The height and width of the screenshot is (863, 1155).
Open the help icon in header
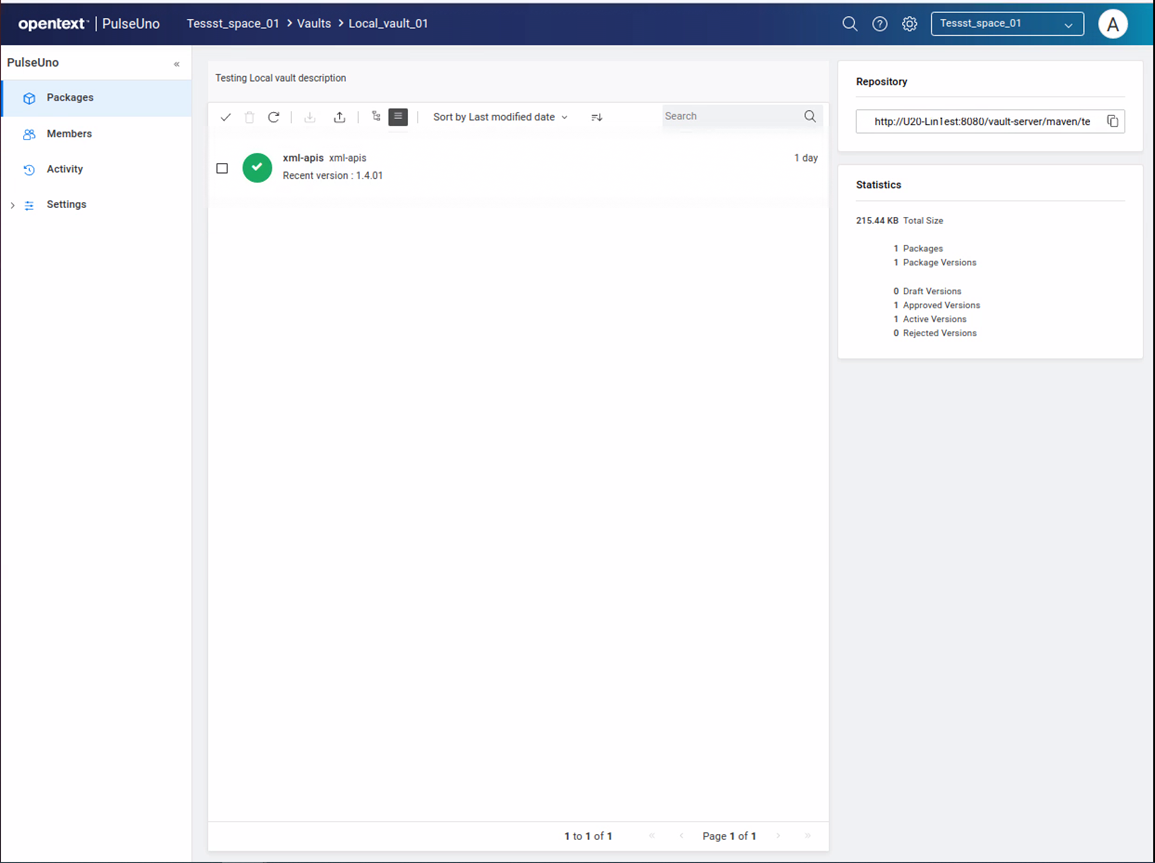tap(880, 24)
